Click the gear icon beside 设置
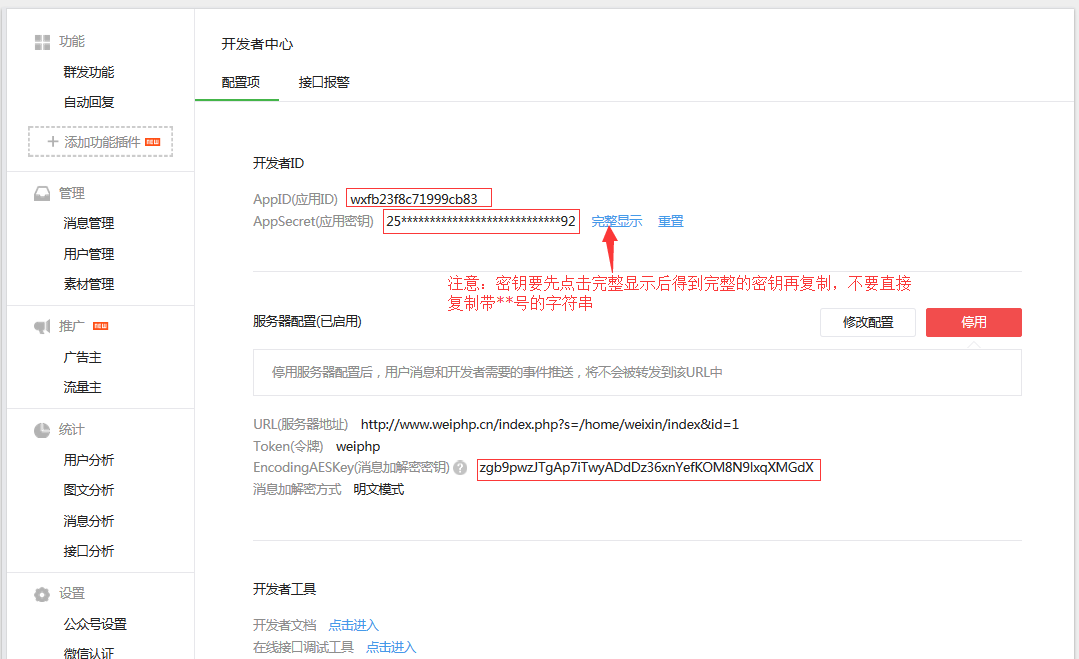 coord(40,592)
